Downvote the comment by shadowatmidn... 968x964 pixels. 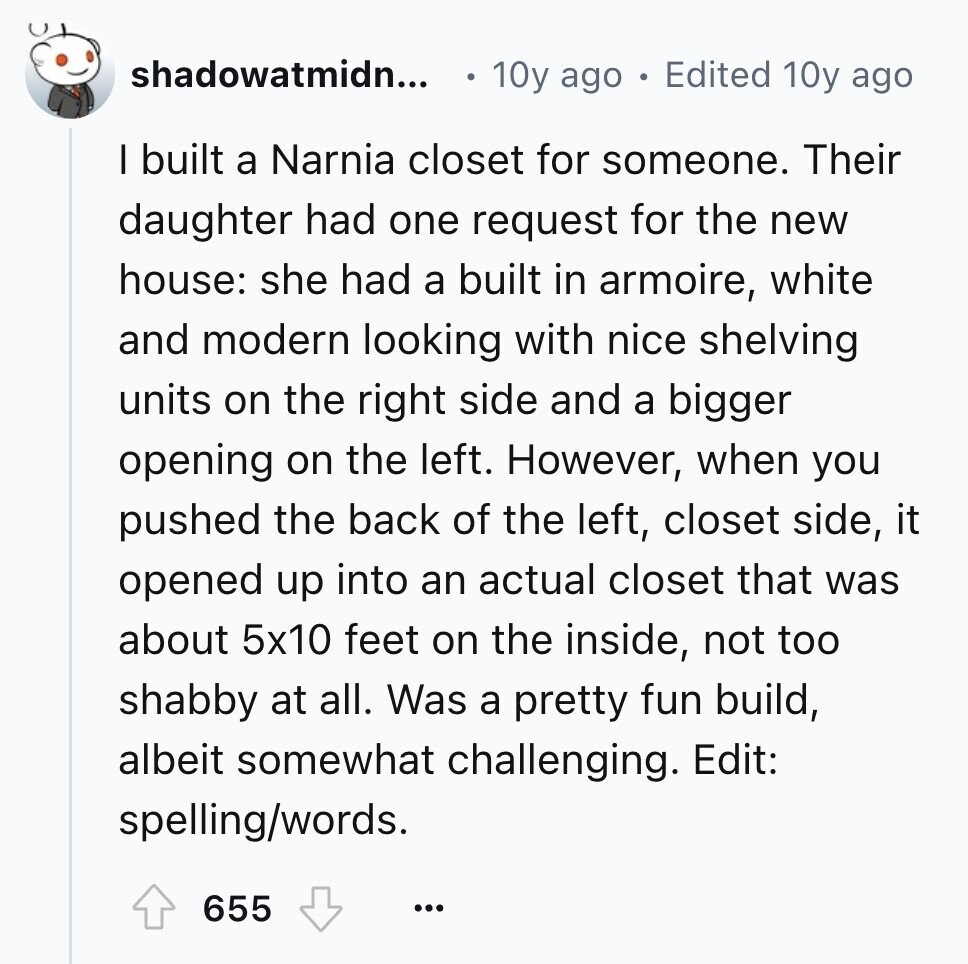coord(320,908)
